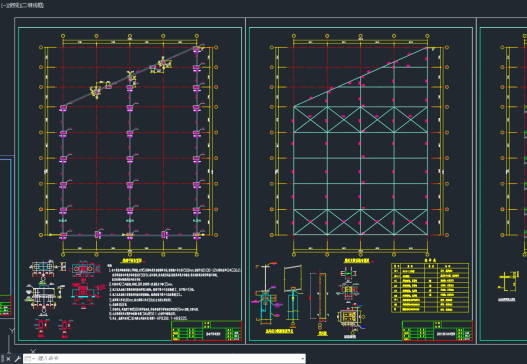This screenshot has width=527, height=364.
Task: Open the viewport [-] controls menu
Action: point(3,5)
